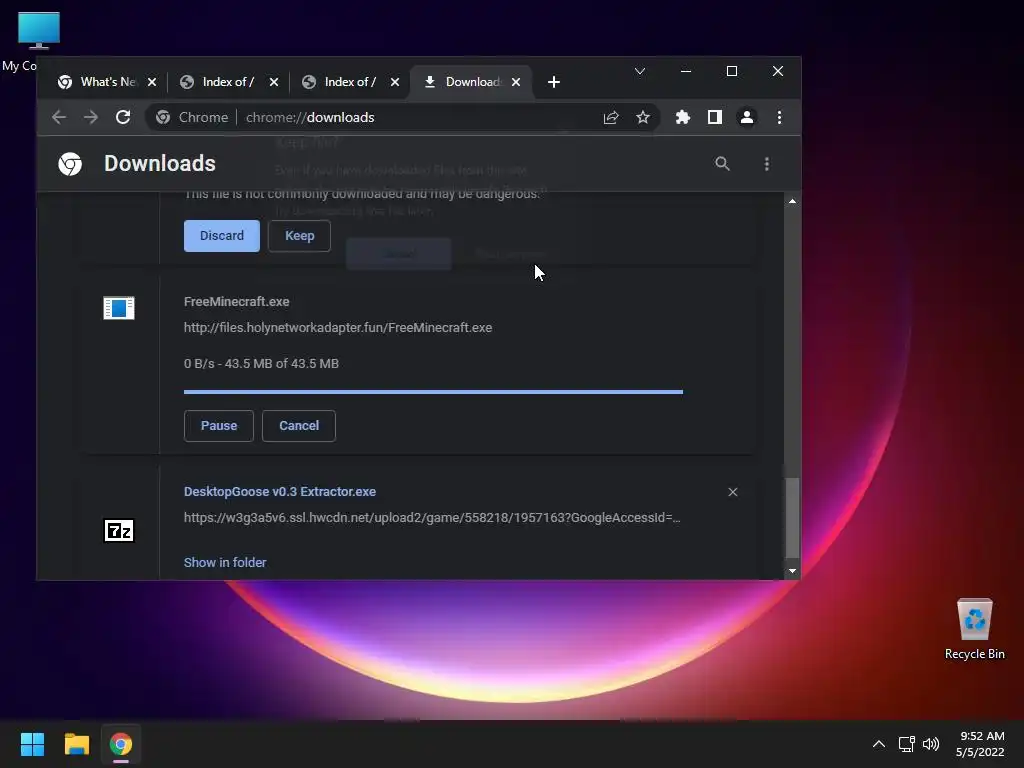Open a new tab with plus button
Screen dimensions: 1024x768
[554, 82]
